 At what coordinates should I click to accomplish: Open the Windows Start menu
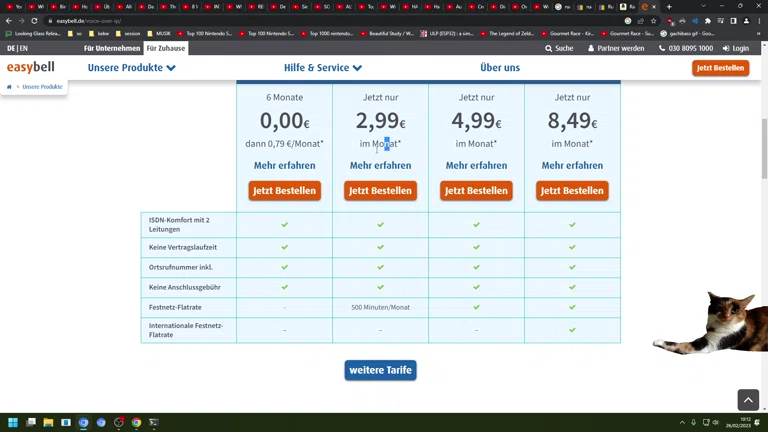pyautogui.click(x=13, y=423)
